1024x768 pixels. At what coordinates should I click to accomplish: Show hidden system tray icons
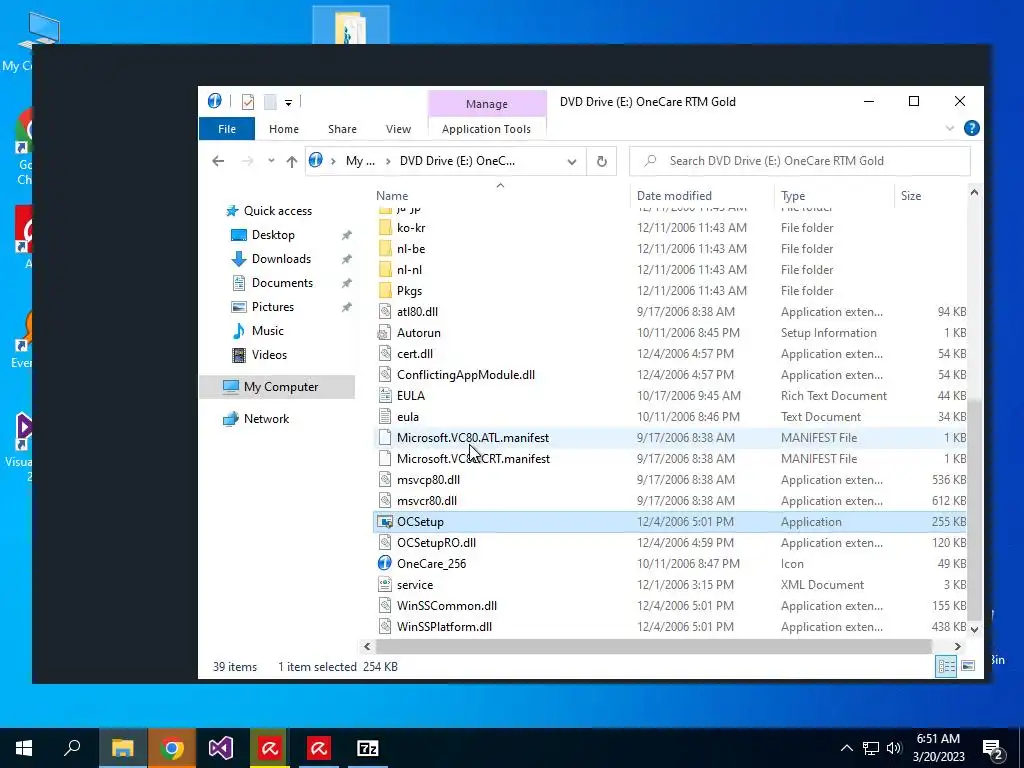(x=846, y=748)
